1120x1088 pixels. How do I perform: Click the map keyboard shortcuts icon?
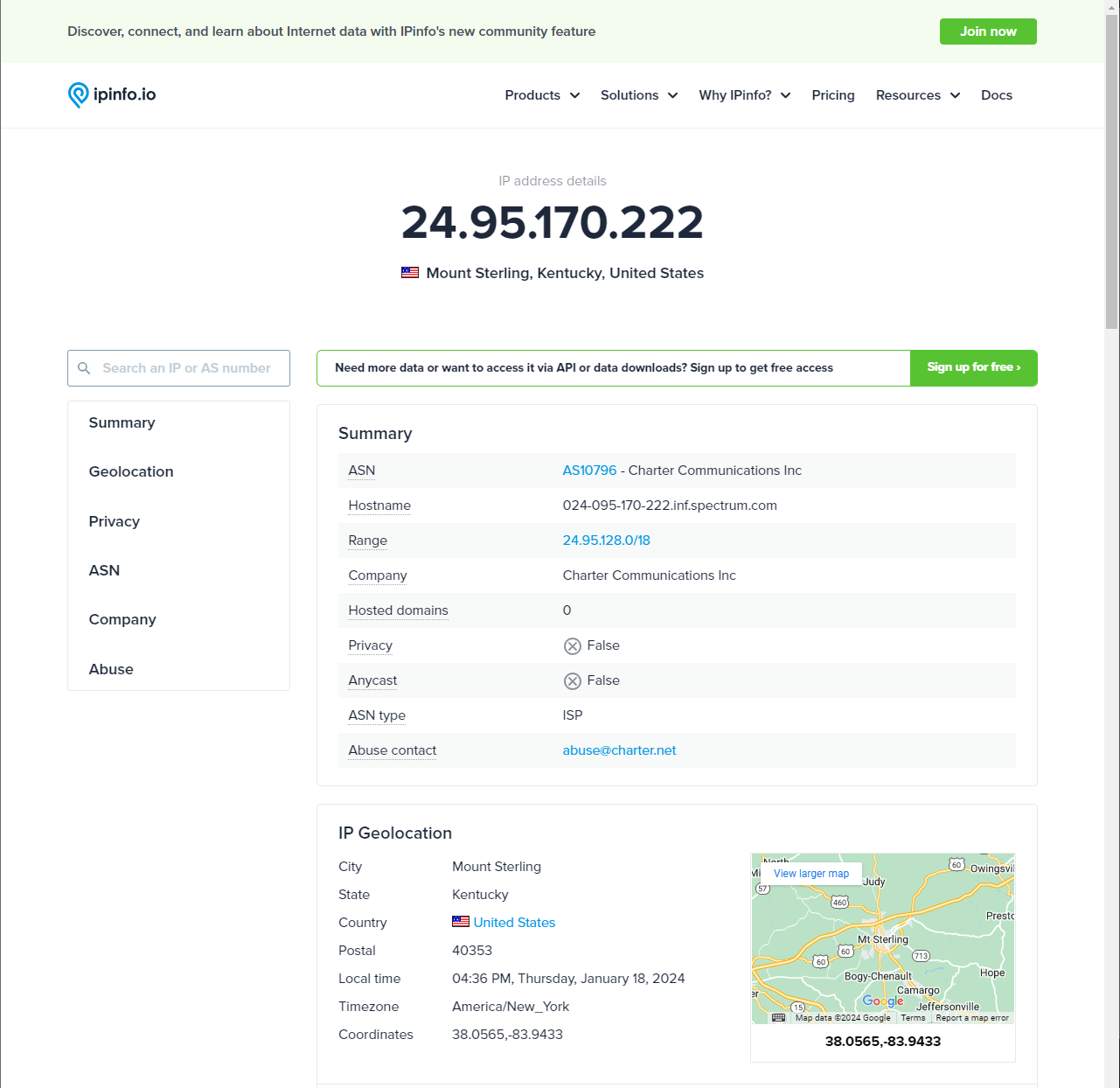779,1017
